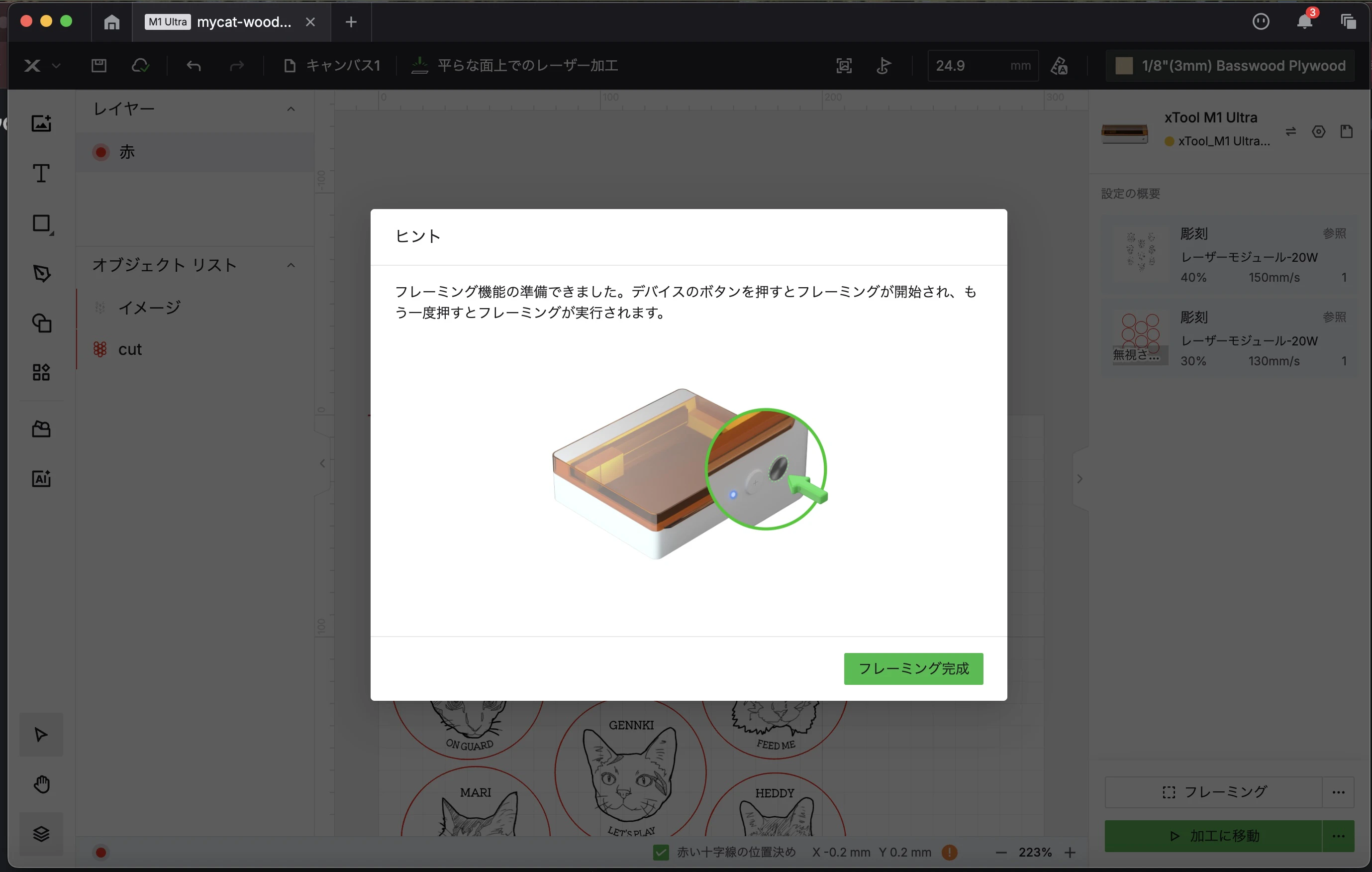1372x872 pixels.
Task: Click 参照 on the 40% engraving card
Action: pyautogui.click(x=1334, y=233)
